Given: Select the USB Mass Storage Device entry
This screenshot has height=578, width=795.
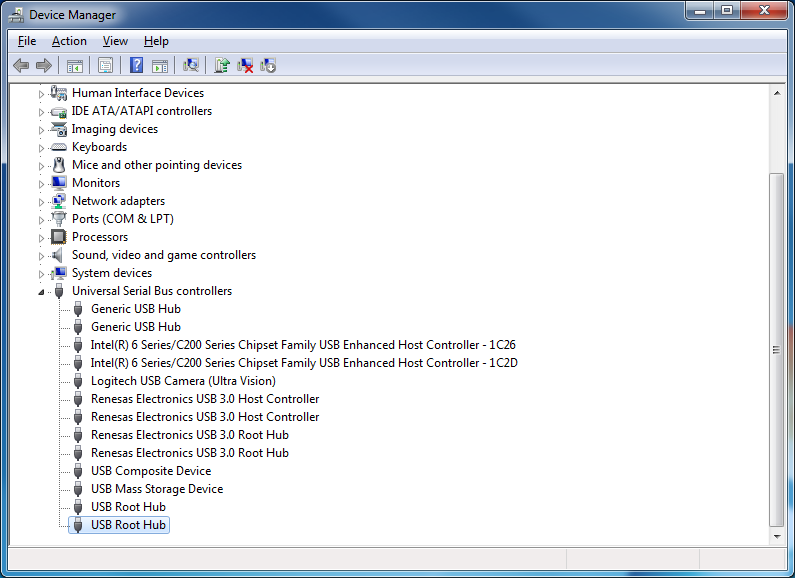Looking at the screenshot, I should point(157,489).
